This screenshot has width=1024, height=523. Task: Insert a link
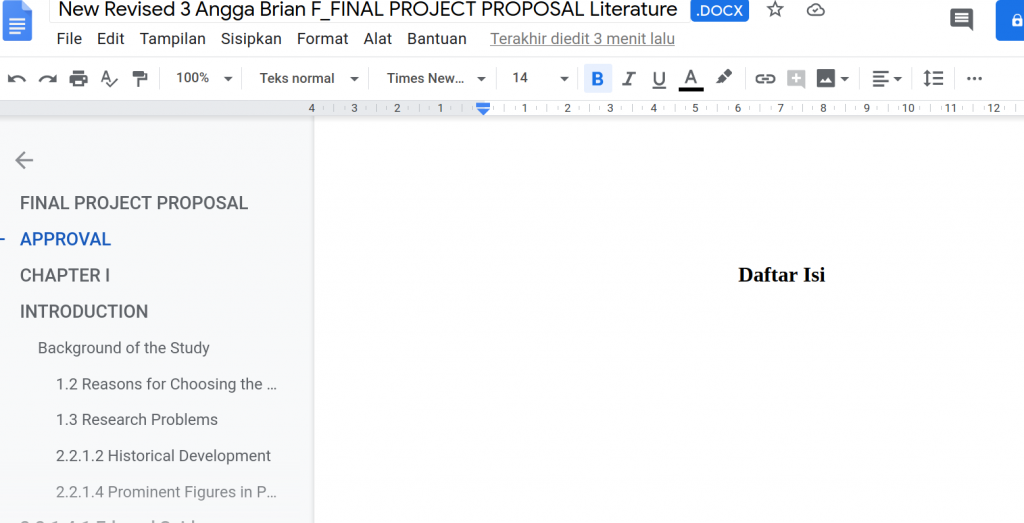click(765, 78)
